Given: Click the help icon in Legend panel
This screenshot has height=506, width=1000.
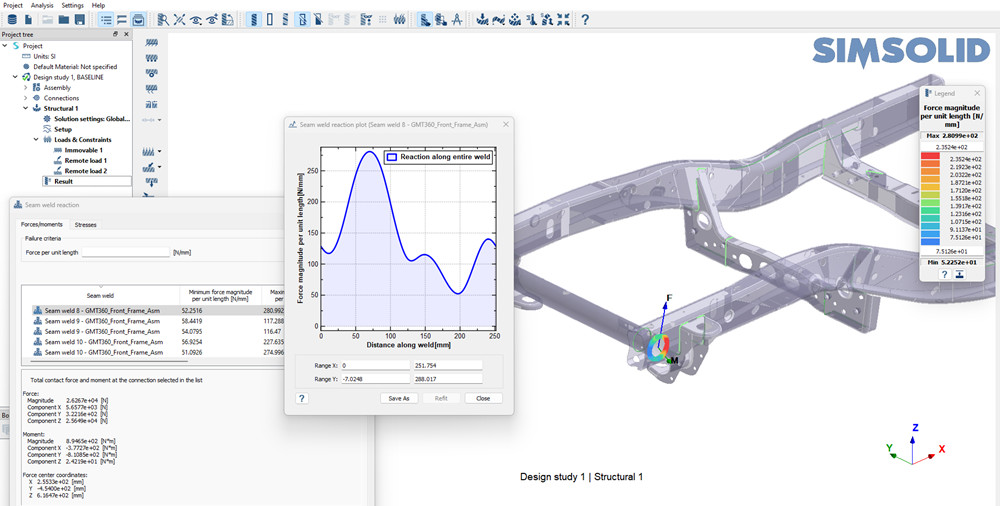Looking at the screenshot, I should 944,274.
